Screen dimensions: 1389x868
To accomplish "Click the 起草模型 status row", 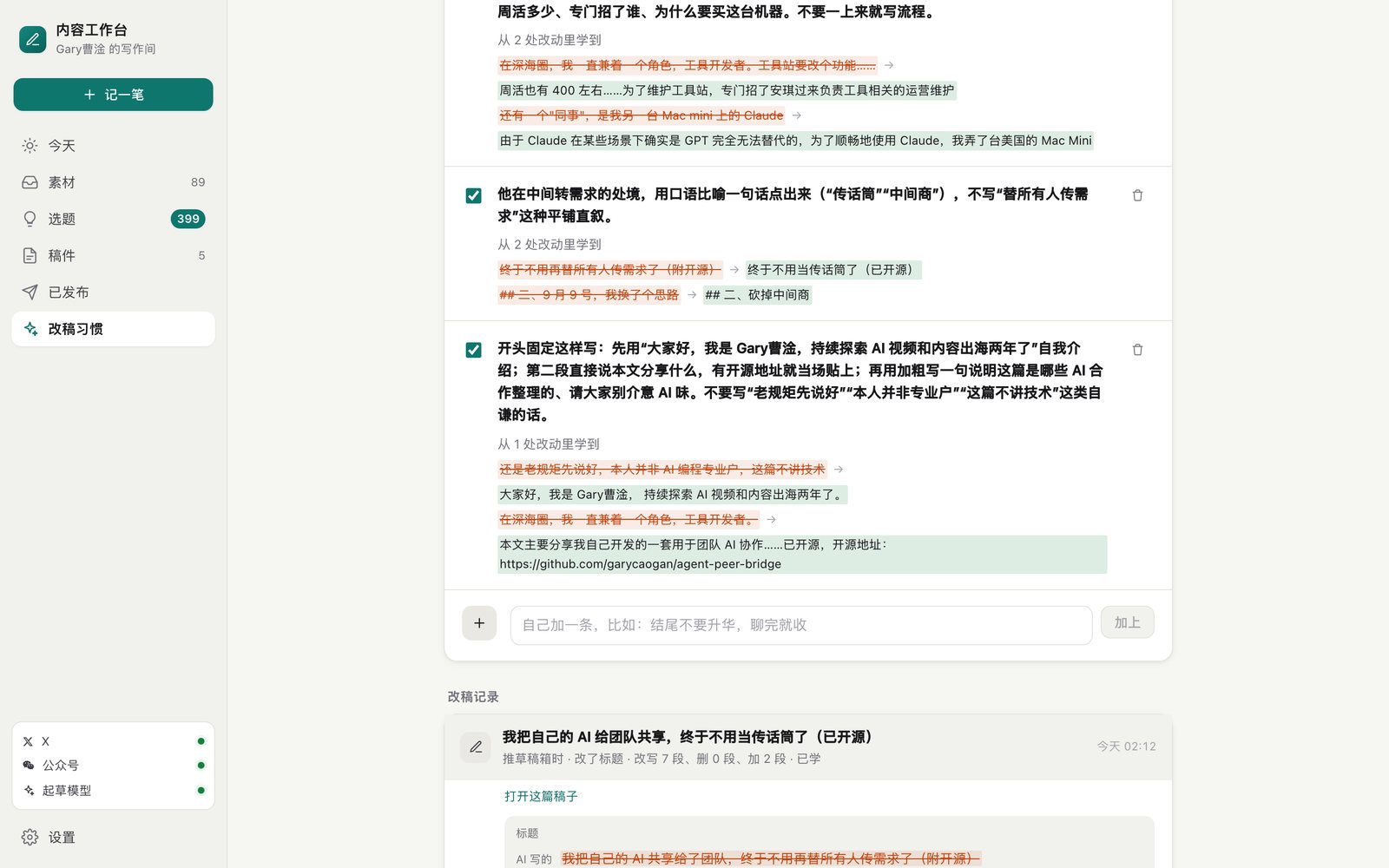I will [113, 791].
